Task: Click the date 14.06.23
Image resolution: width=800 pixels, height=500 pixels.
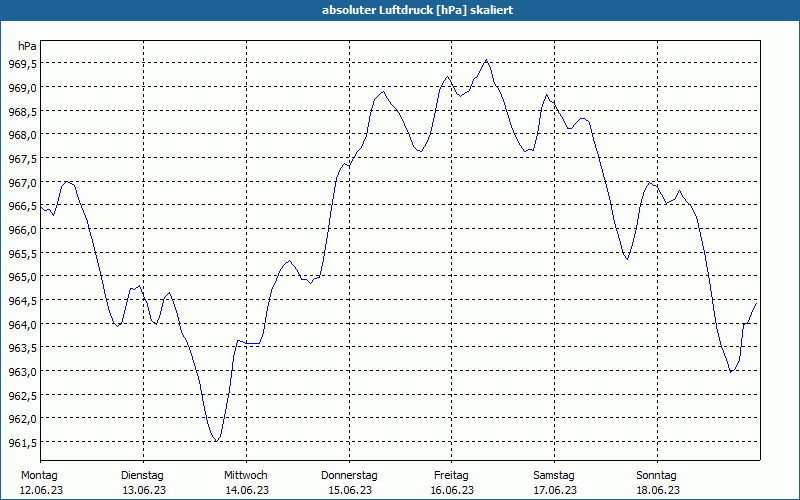Action: pyautogui.click(x=247, y=490)
